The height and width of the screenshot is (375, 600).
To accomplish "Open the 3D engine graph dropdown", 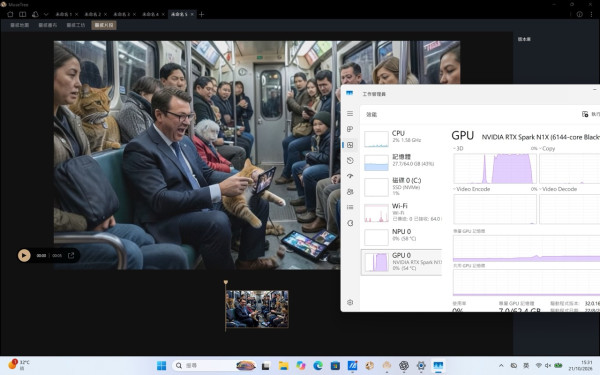I will pyautogui.click(x=458, y=148).
